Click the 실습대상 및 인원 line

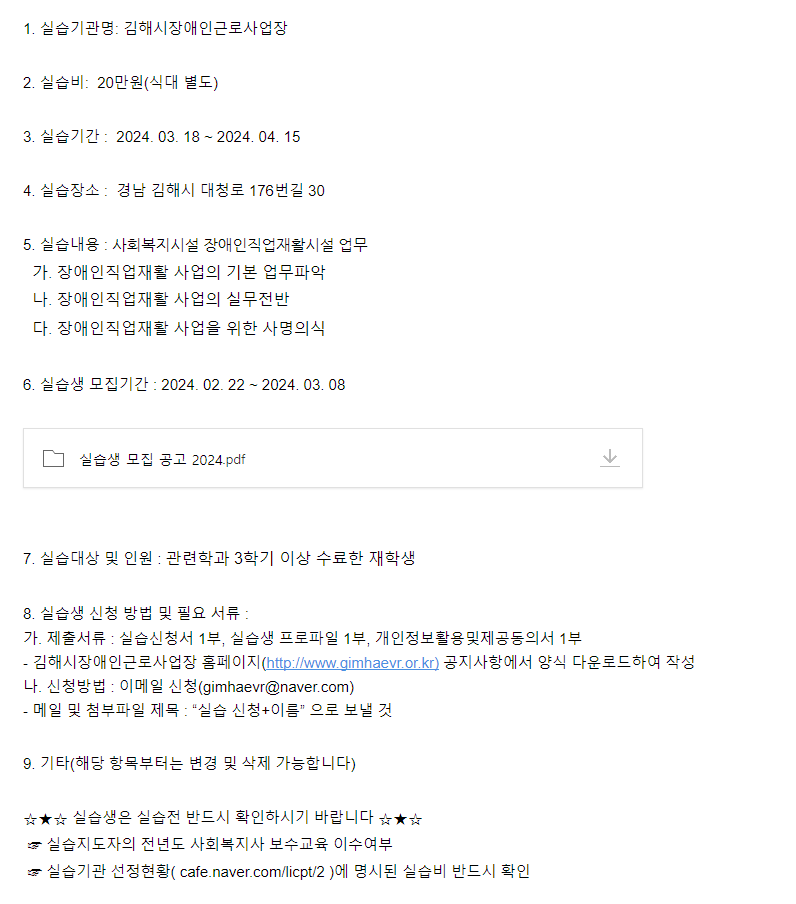coord(218,558)
